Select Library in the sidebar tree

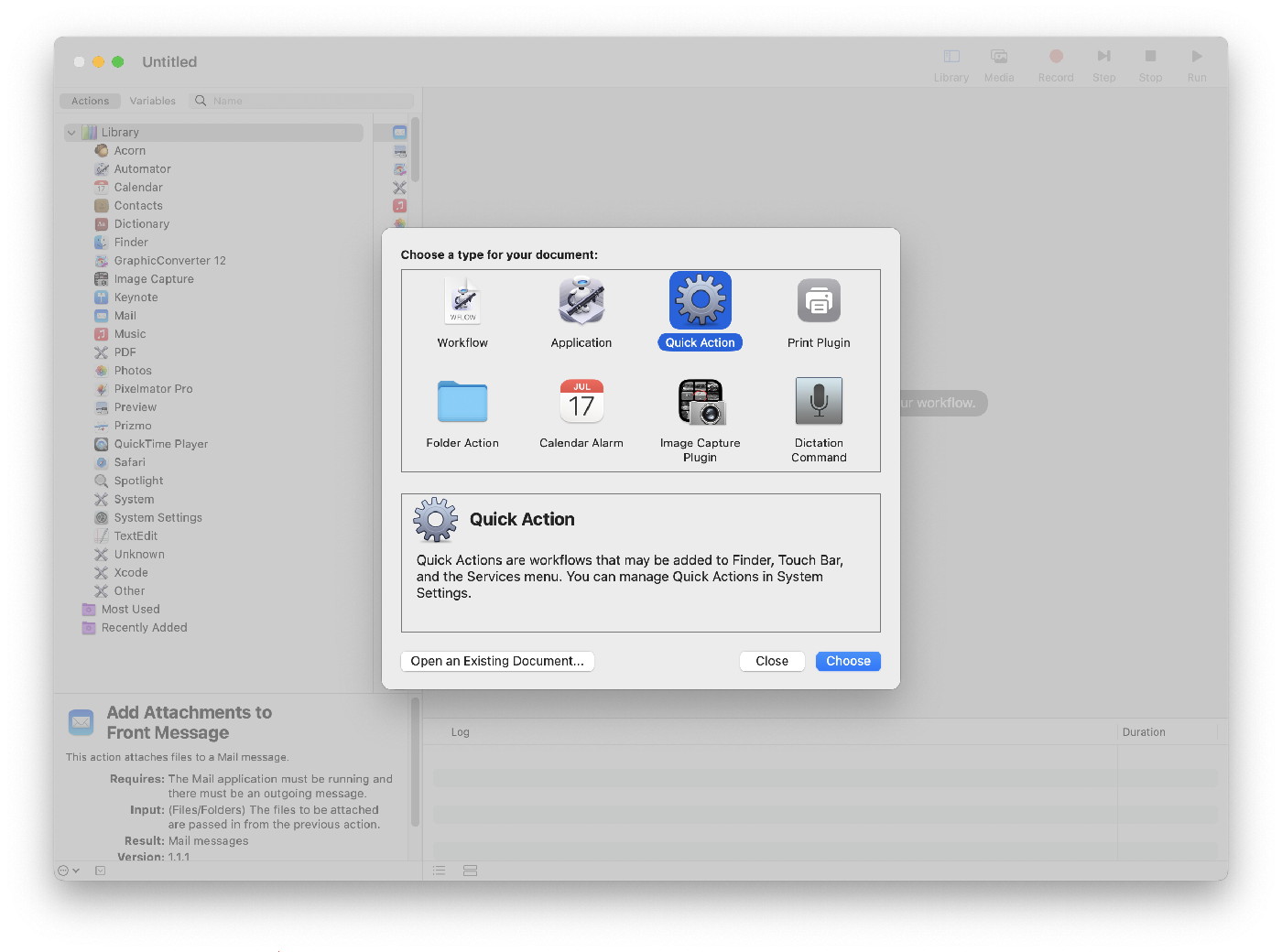pyautogui.click(x=214, y=133)
